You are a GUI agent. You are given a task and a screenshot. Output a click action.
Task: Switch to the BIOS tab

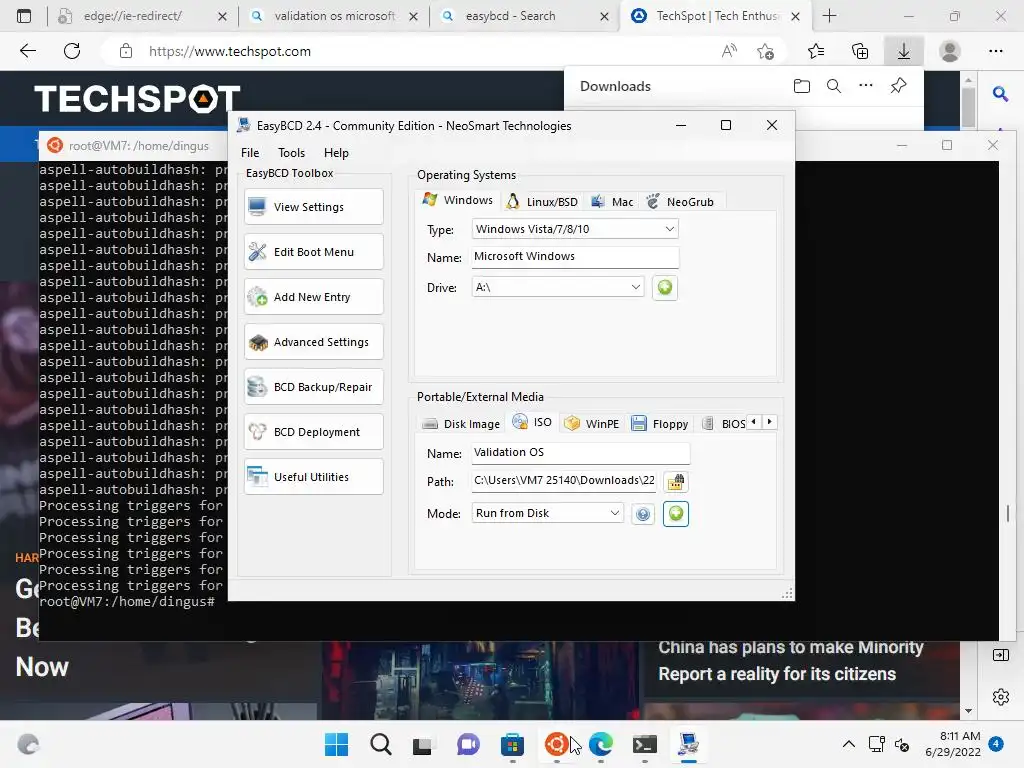(x=725, y=424)
